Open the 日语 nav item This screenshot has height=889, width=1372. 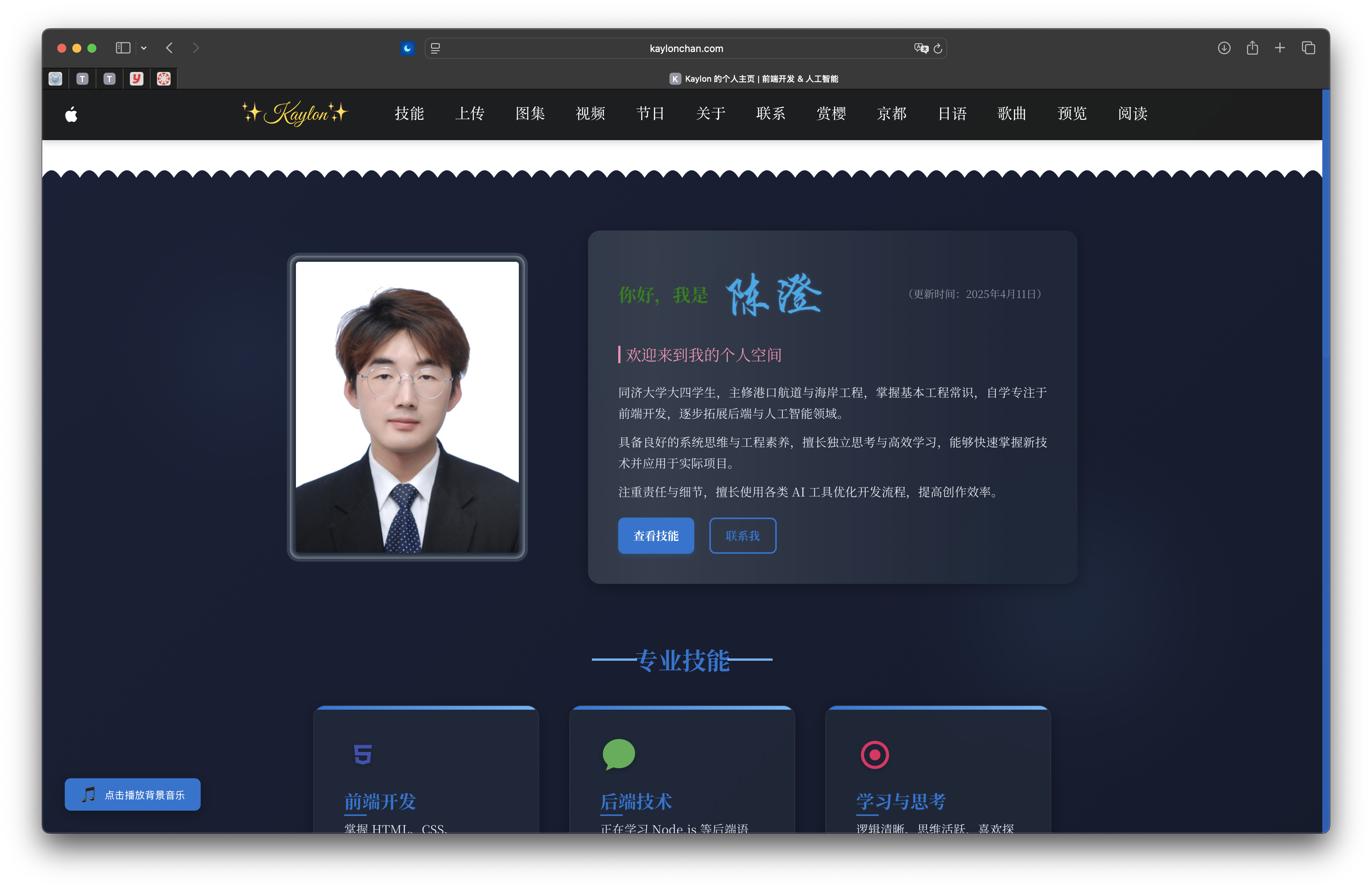(x=952, y=113)
